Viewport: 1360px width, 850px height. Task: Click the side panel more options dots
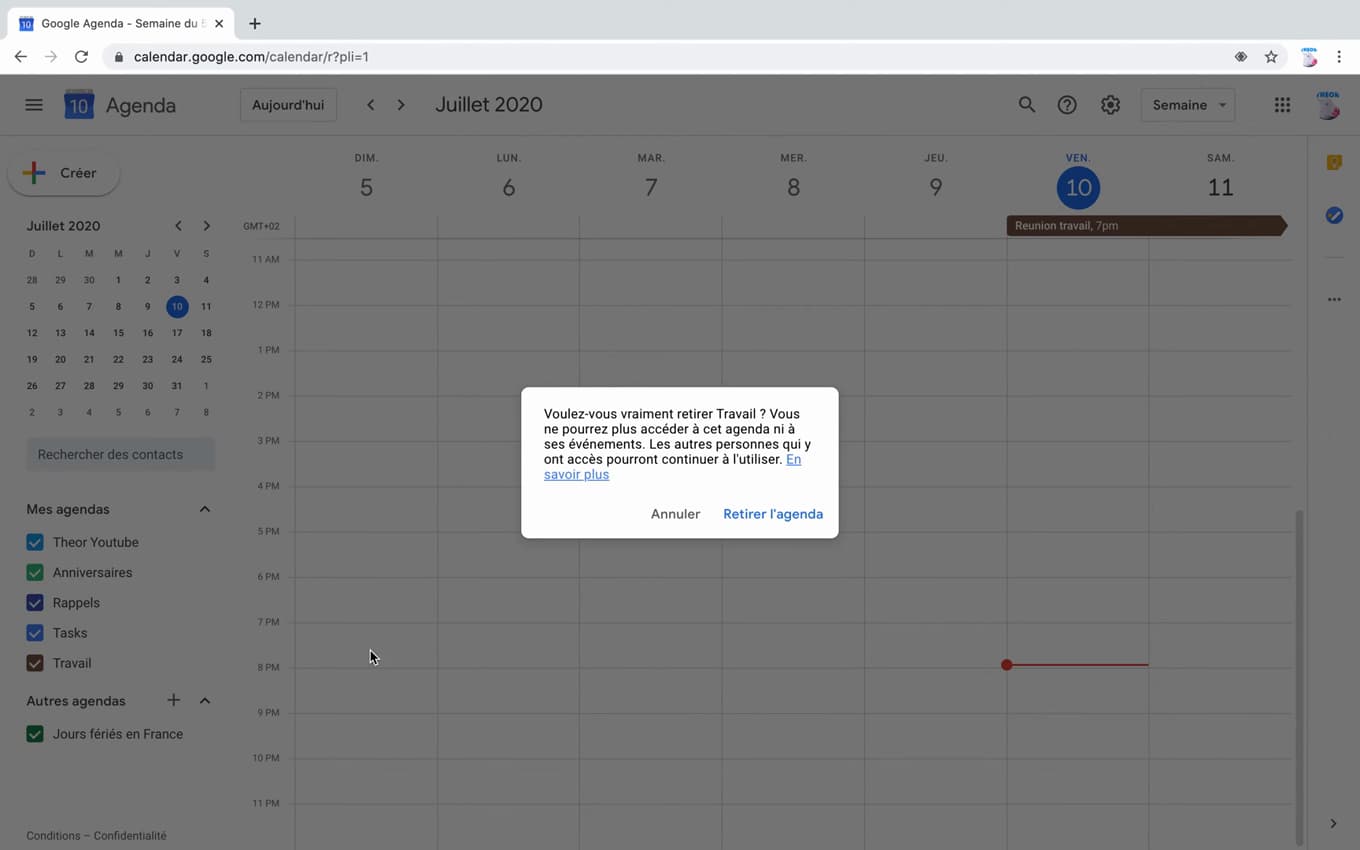pyautogui.click(x=1334, y=299)
